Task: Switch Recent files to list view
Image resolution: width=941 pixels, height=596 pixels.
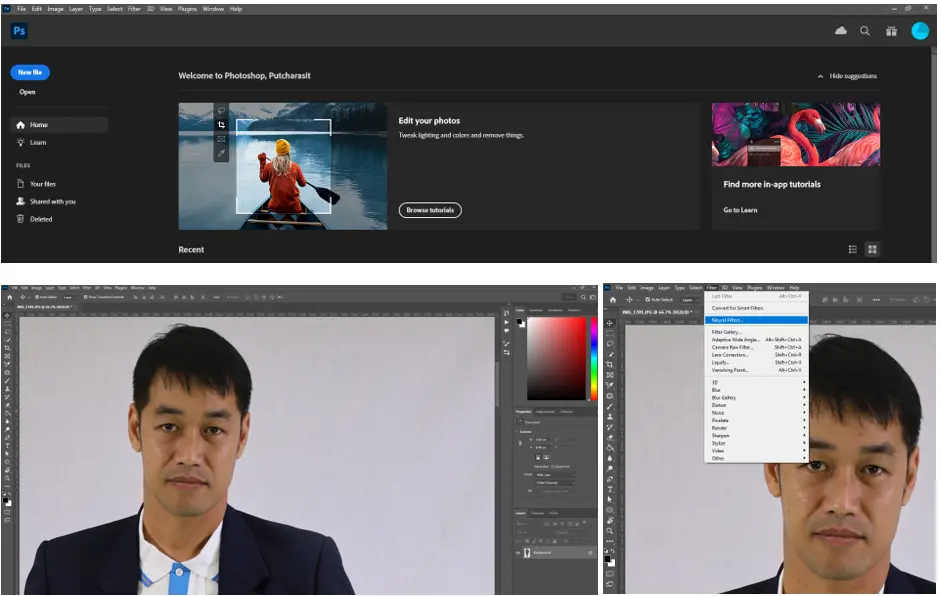Action: pyautogui.click(x=853, y=249)
